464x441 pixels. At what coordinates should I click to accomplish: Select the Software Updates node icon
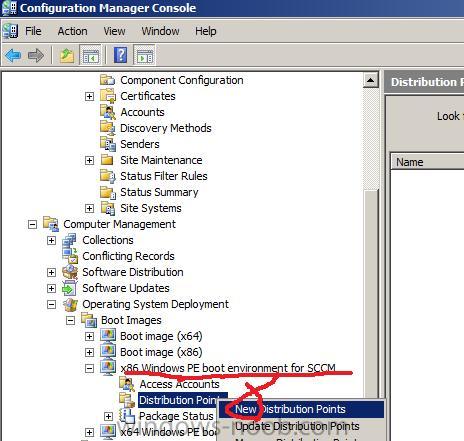tap(70, 288)
